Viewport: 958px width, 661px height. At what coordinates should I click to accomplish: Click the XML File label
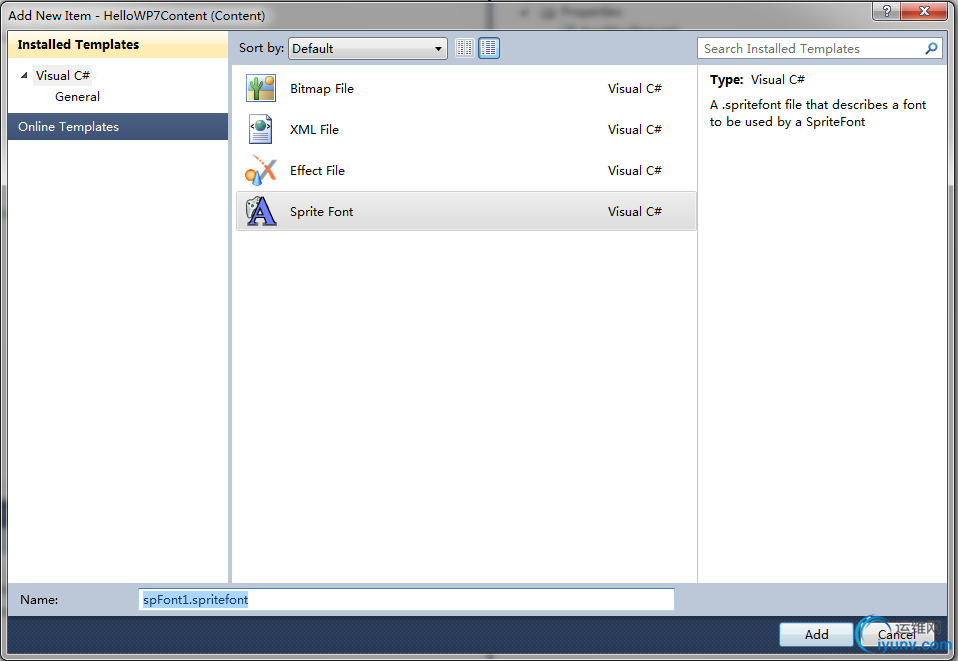pyautogui.click(x=314, y=130)
